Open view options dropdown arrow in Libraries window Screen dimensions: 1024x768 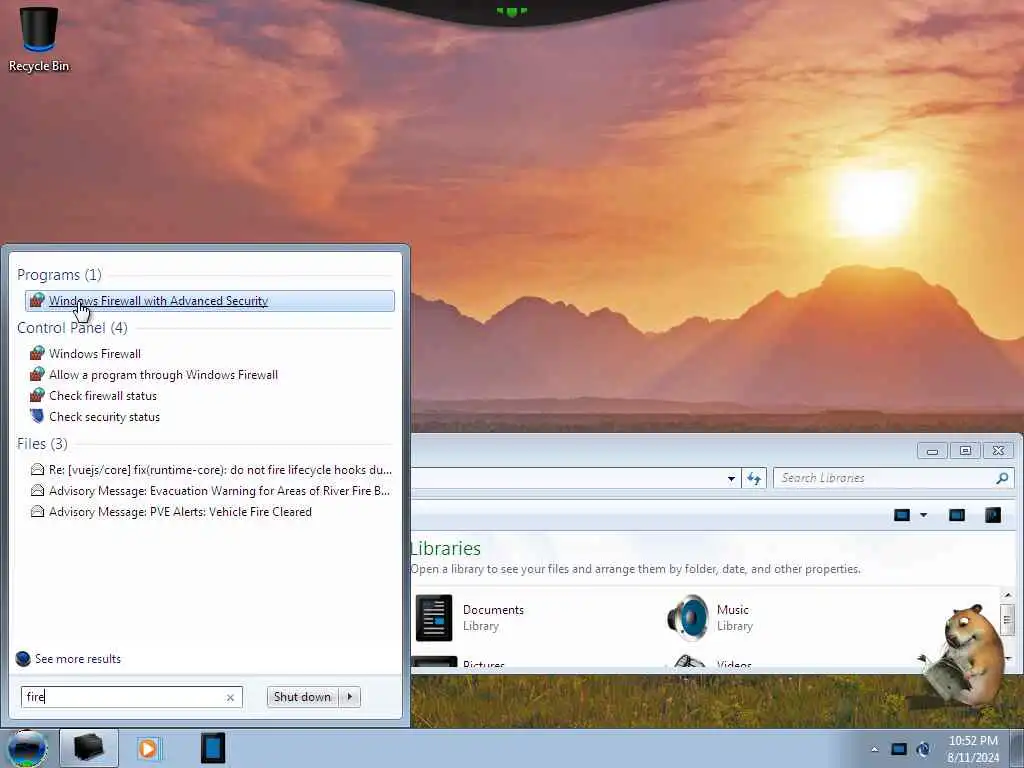(x=923, y=515)
